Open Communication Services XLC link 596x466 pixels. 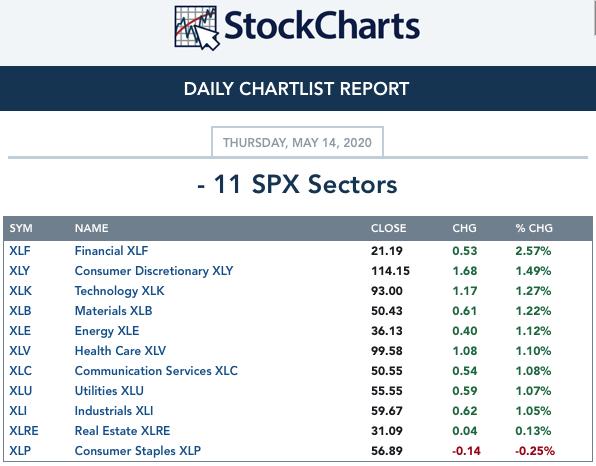(x=156, y=371)
